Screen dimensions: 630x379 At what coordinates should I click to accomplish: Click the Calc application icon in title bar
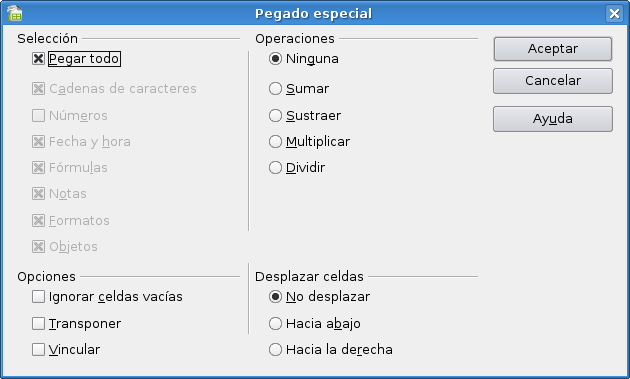(14, 13)
